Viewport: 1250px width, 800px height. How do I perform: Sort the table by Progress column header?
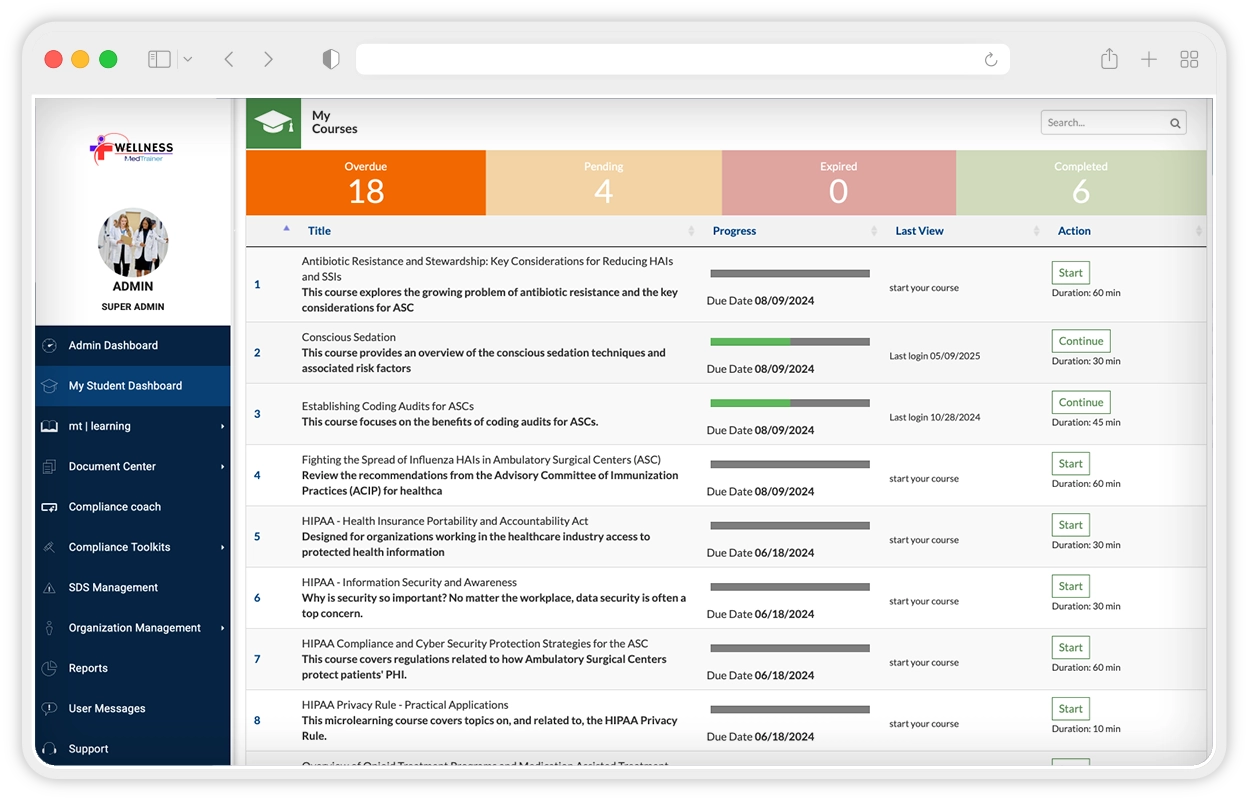pyautogui.click(x=734, y=231)
